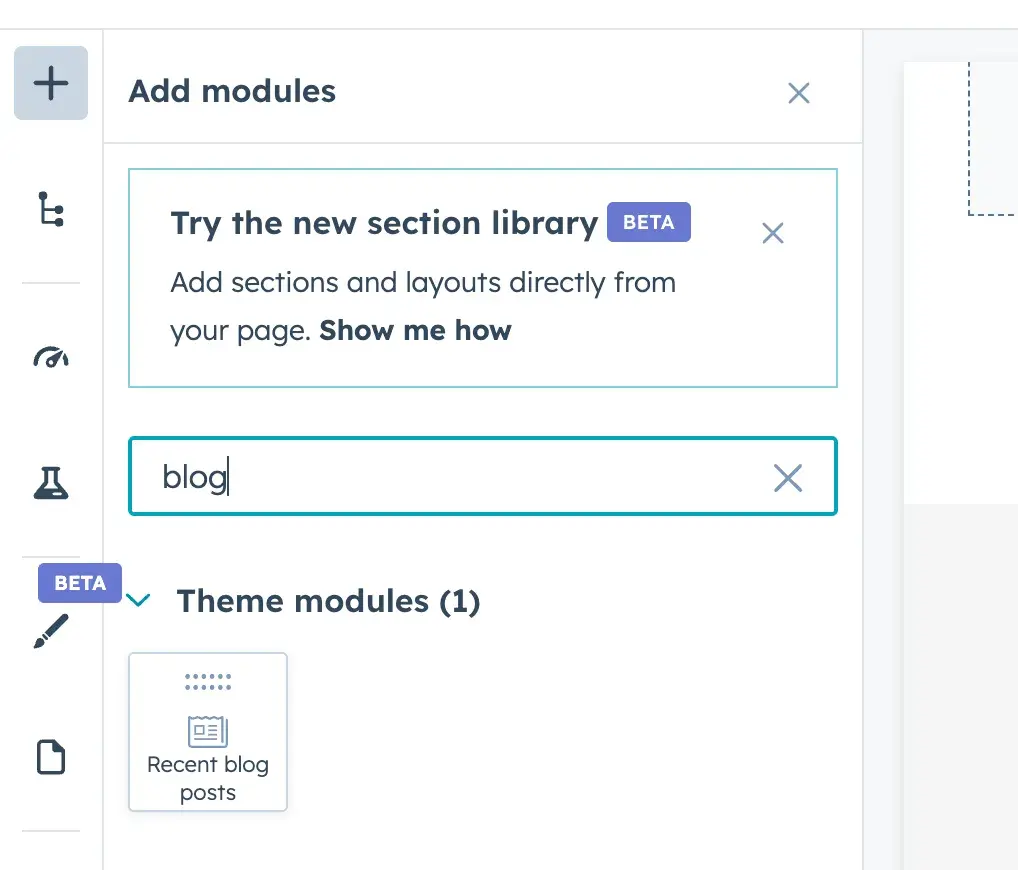Image resolution: width=1018 pixels, height=870 pixels.
Task: Open the Add modules panel icon
Action: 50,83
